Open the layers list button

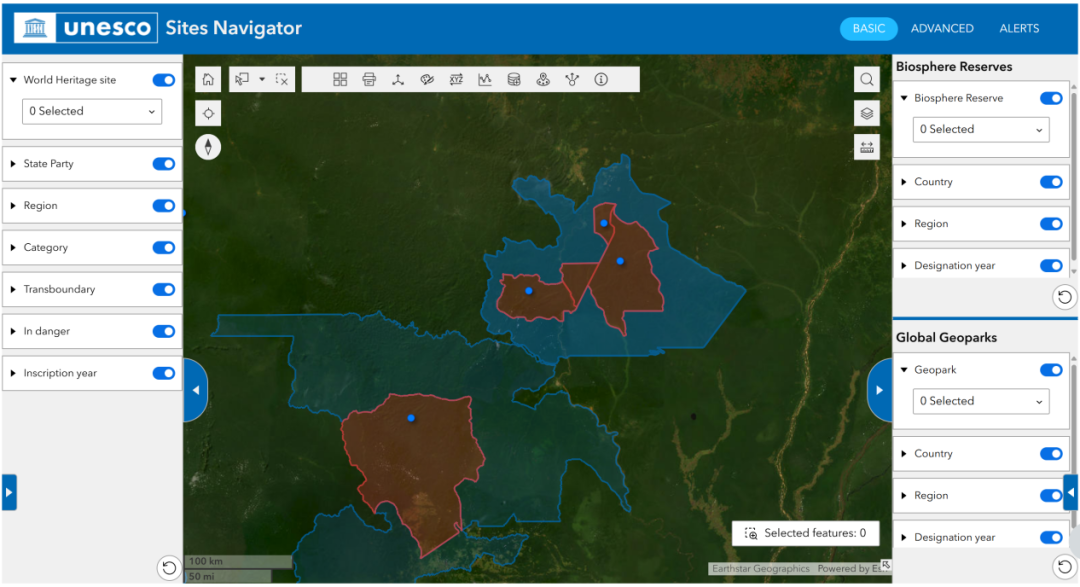click(x=867, y=113)
